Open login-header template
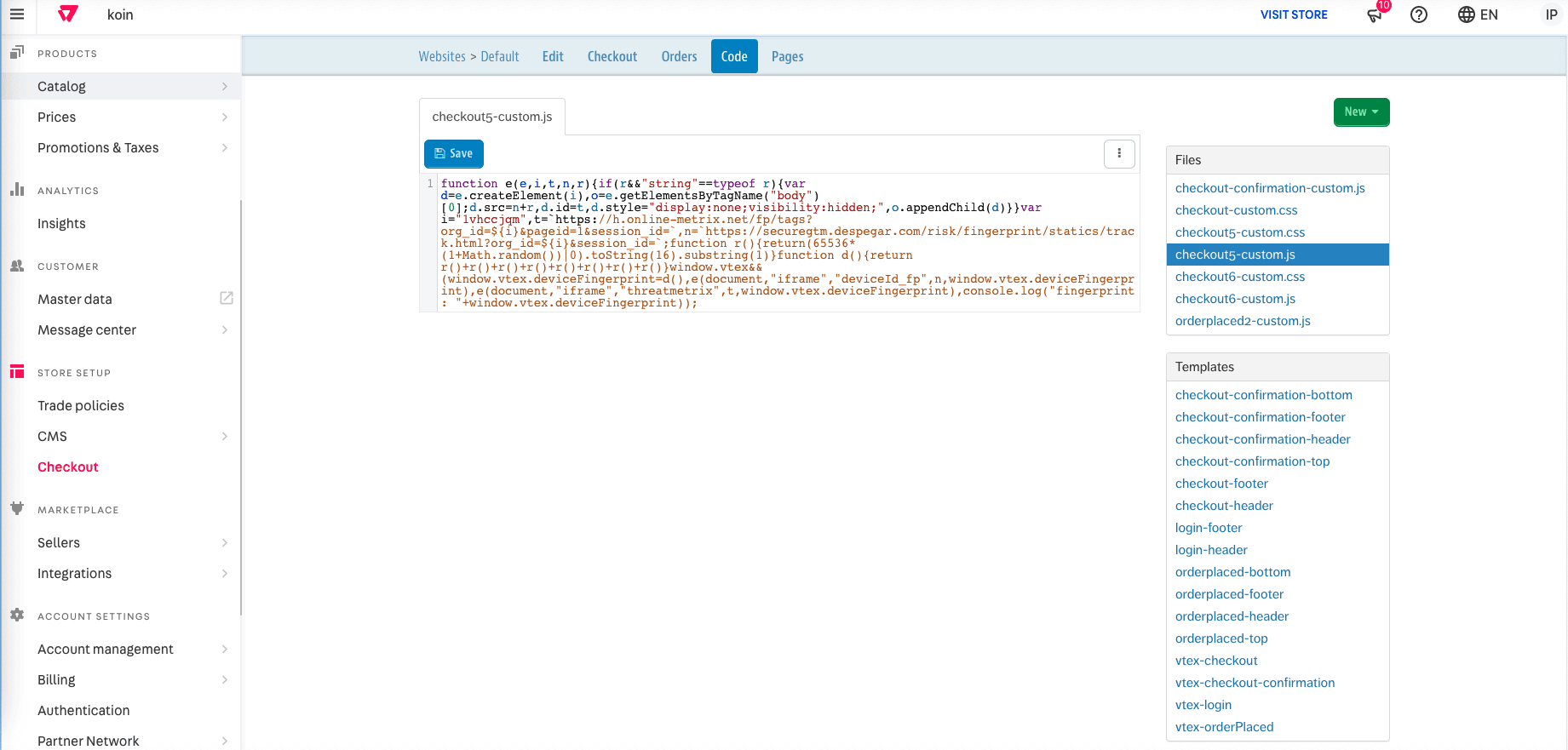 pos(1211,550)
